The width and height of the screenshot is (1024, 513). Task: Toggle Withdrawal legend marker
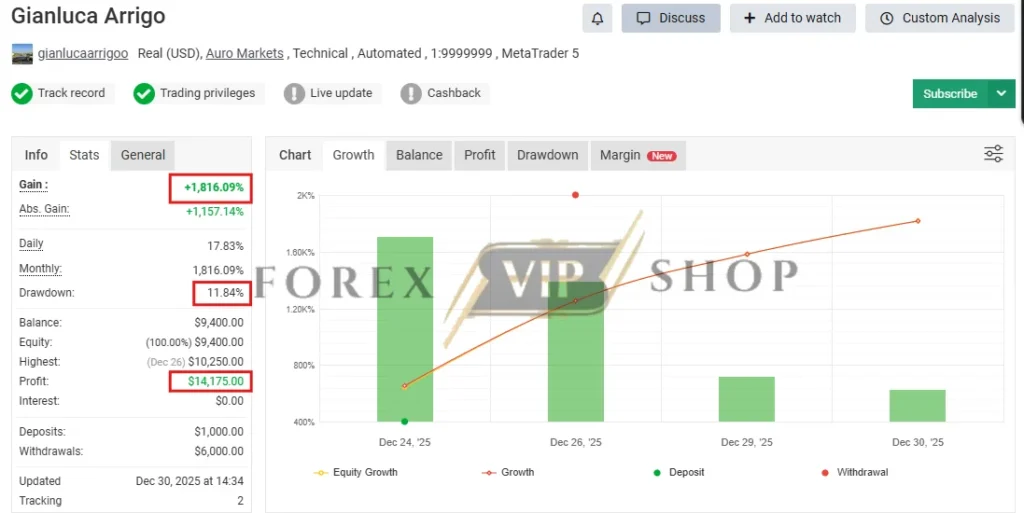click(x=854, y=473)
